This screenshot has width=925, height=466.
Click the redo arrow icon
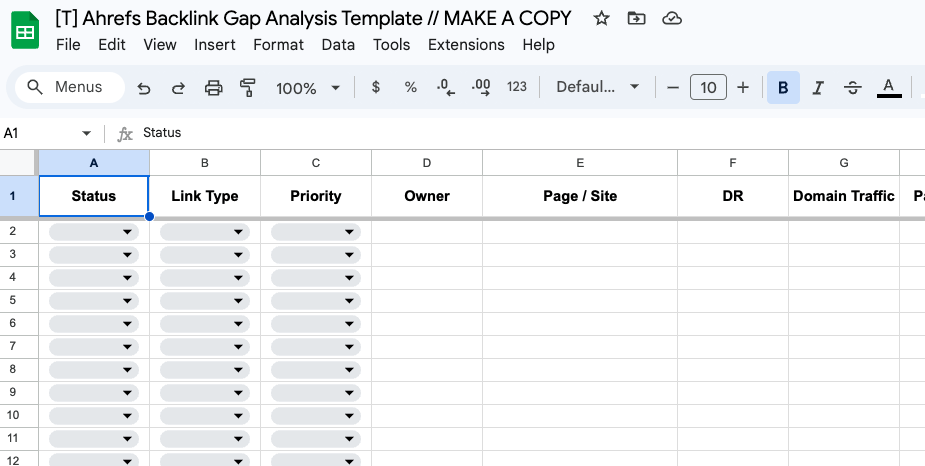[x=178, y=88]
